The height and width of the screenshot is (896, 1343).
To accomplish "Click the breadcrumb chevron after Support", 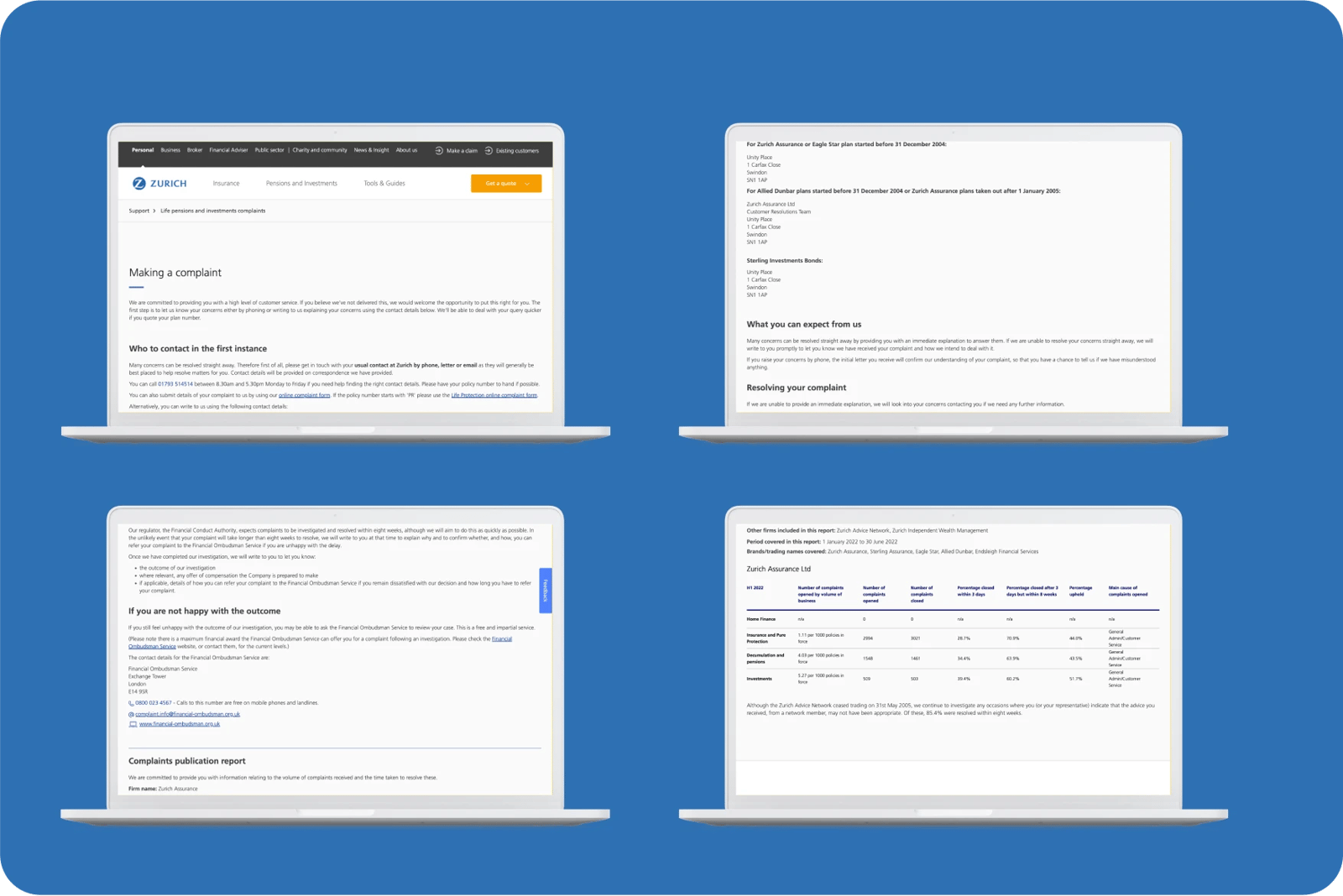I will (x=154, y=211).
